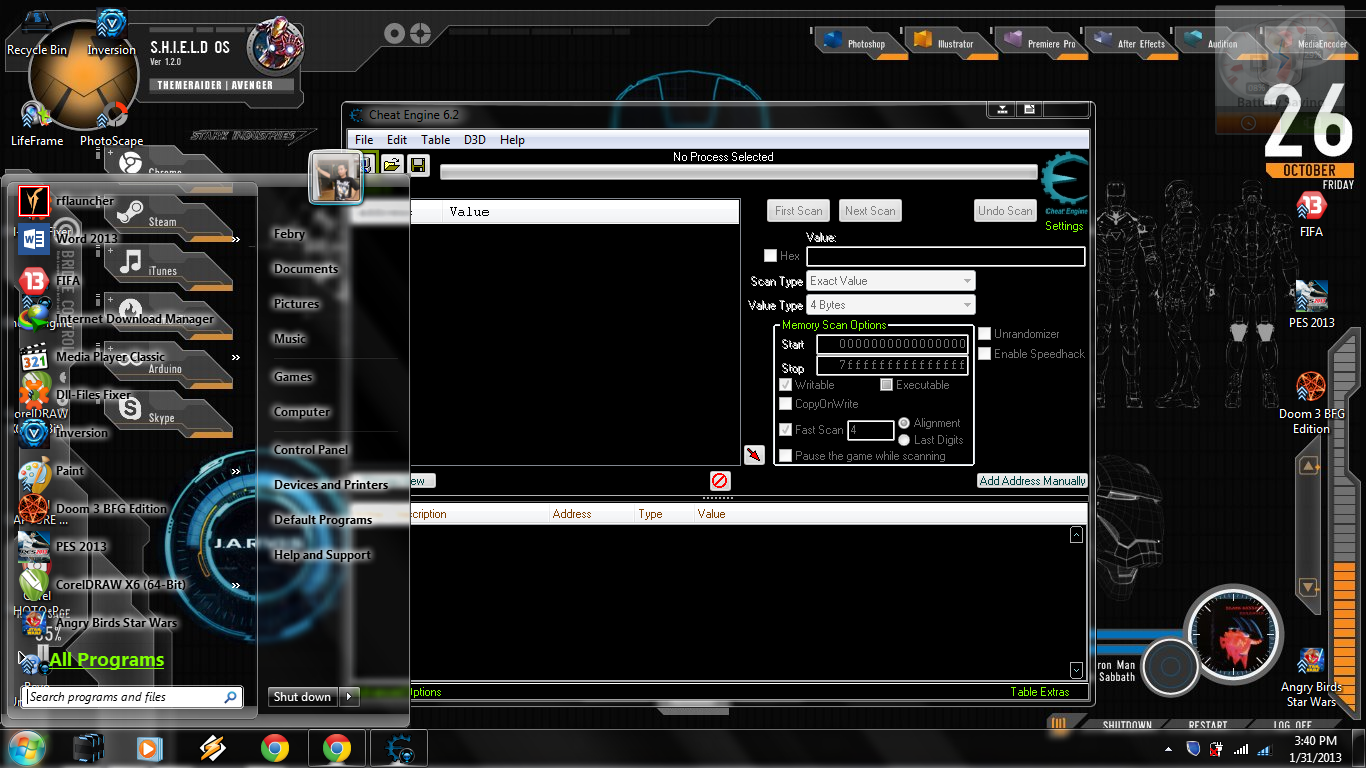Toggle the Writable checkbox
Image resolution: width=1366 pixels, height=768 pixels.
(x=786, y=385)
